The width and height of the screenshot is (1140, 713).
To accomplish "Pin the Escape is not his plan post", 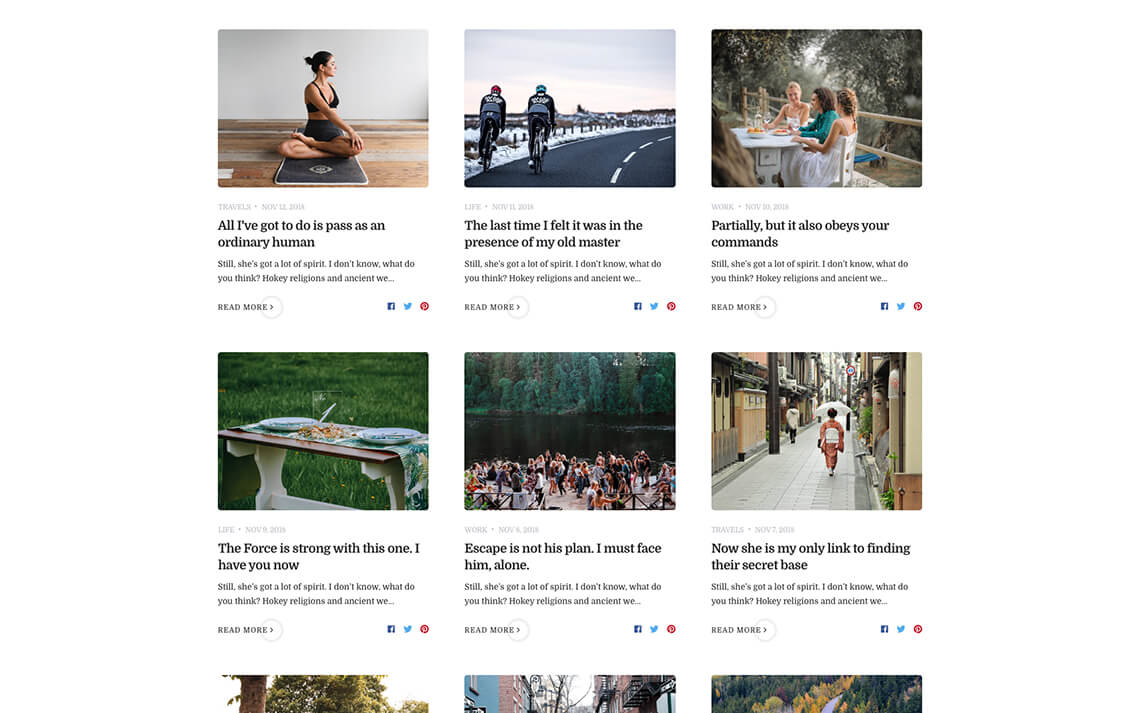I will click(671, 629).
